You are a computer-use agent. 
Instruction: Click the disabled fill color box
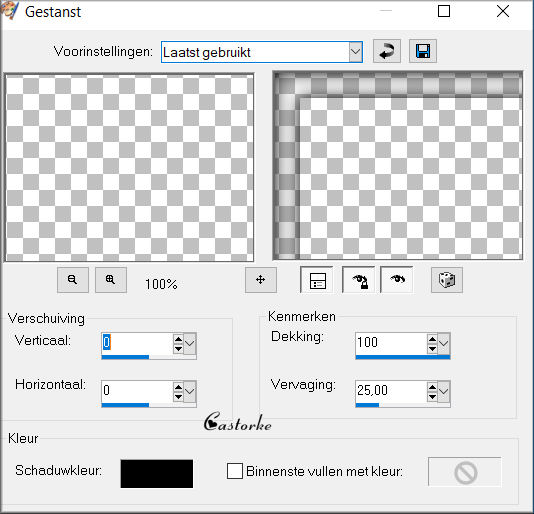465,472
